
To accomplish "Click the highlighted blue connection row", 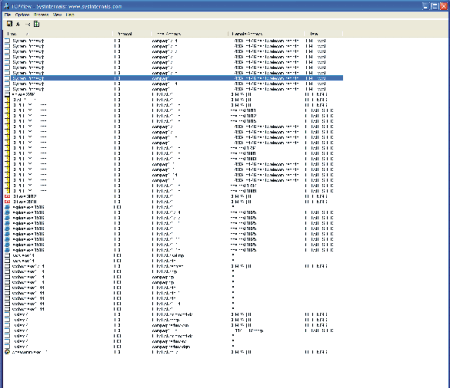I will pos(173,78).
